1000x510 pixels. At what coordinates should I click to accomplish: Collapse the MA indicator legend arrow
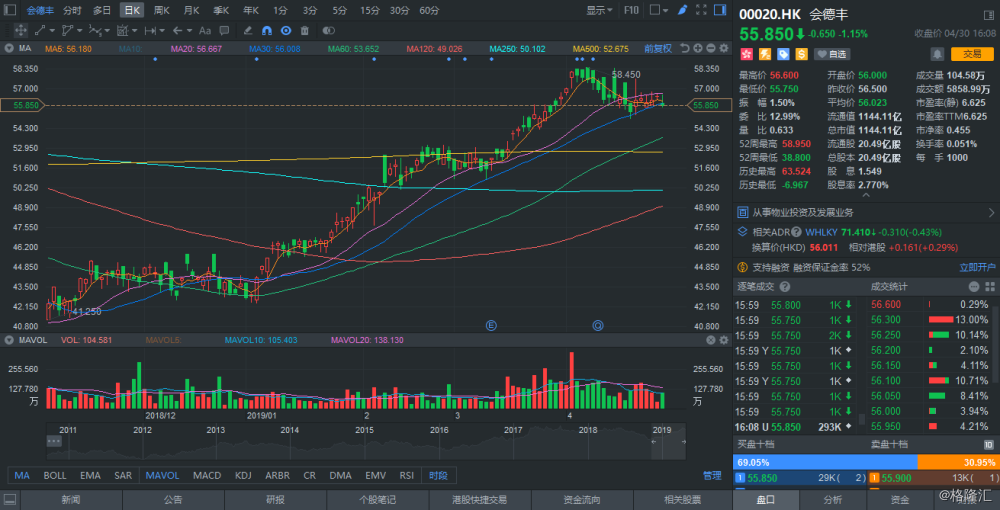(x=9, y=48)
